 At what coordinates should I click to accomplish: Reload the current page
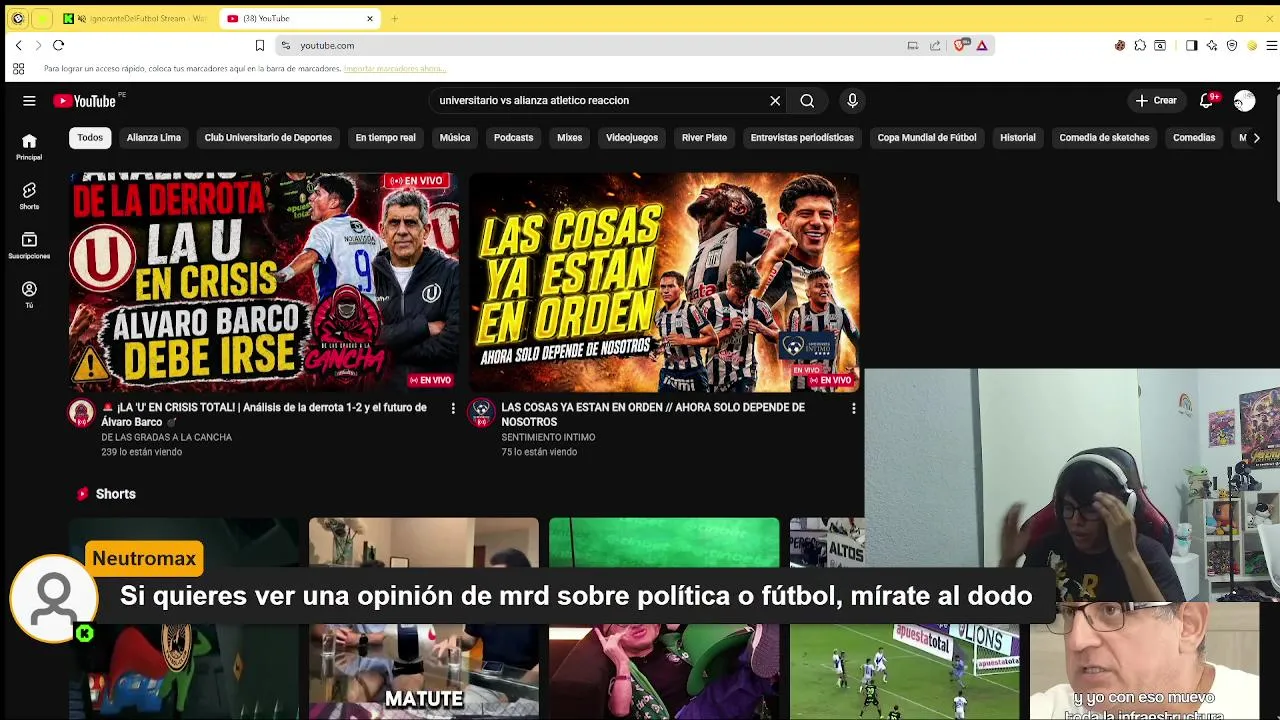58,45
